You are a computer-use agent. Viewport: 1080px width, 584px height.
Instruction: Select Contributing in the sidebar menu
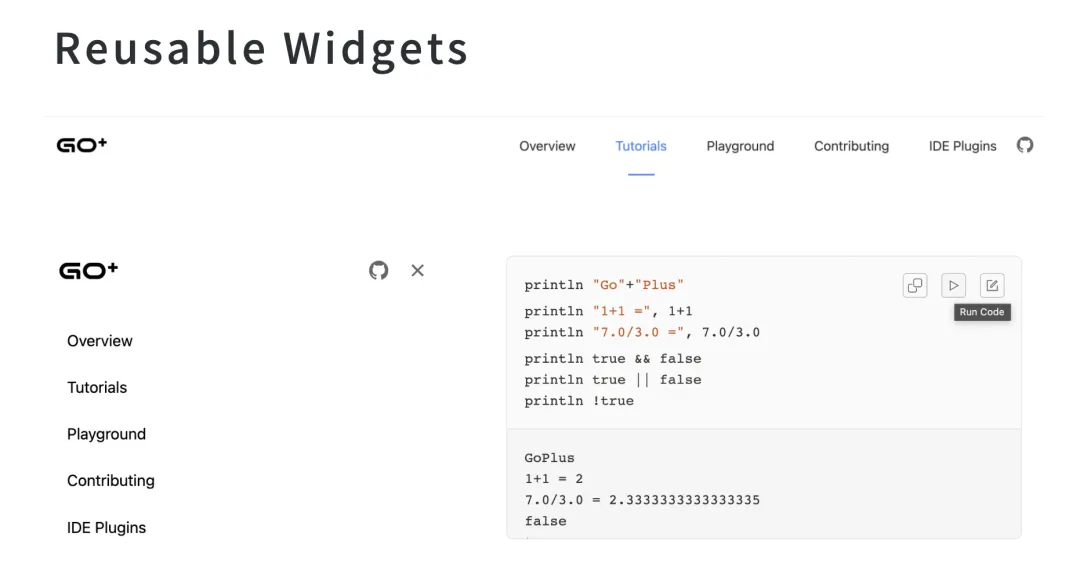pyautogui.click(x=111, y=481)
